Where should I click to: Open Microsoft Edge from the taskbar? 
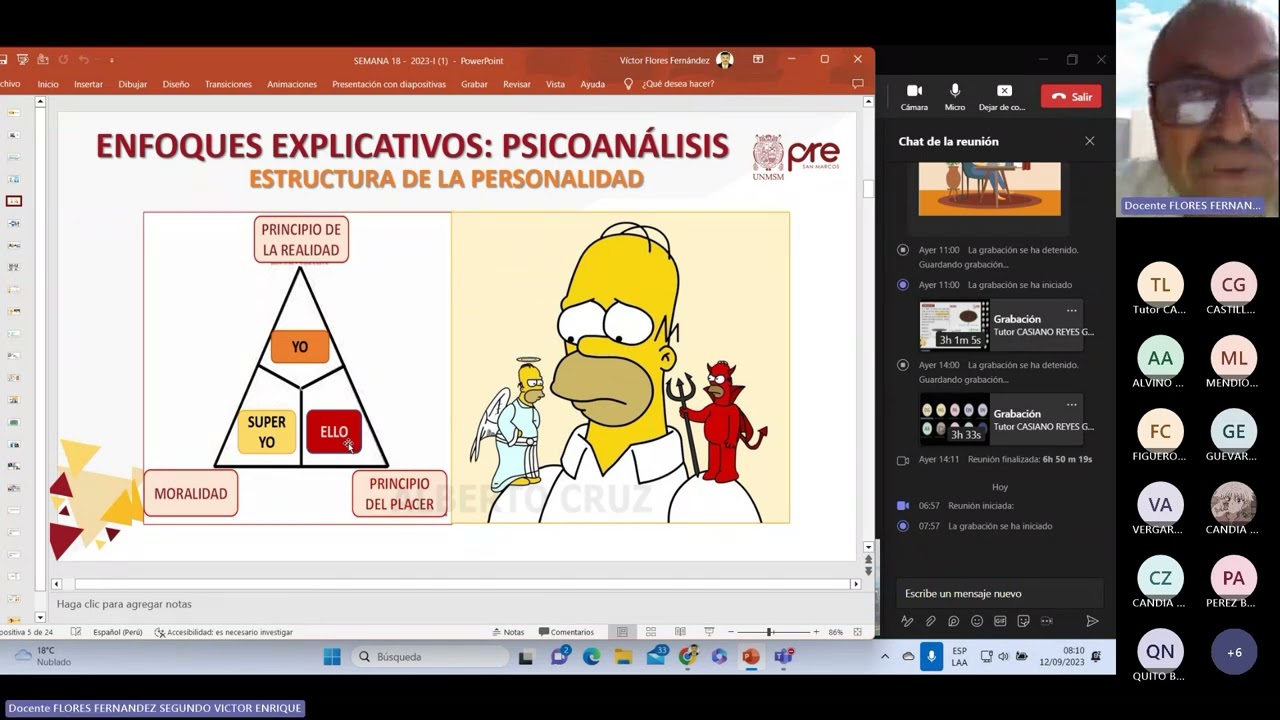click(x=591, y=657)
